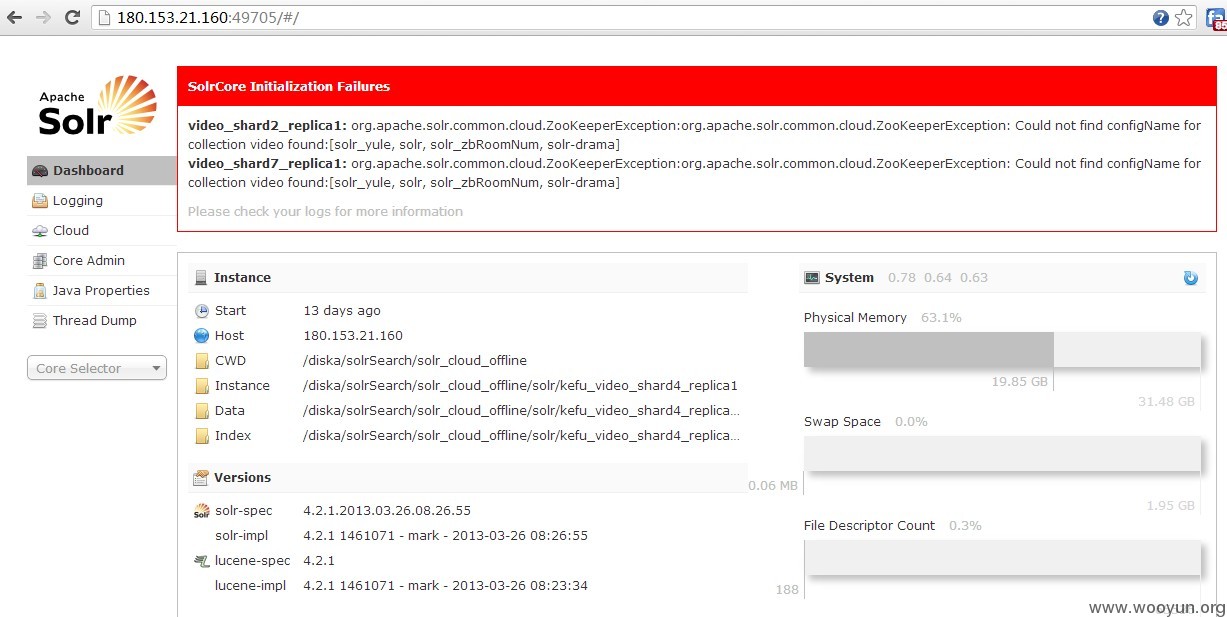Click the clock icon next to Start

click(202, 311)
